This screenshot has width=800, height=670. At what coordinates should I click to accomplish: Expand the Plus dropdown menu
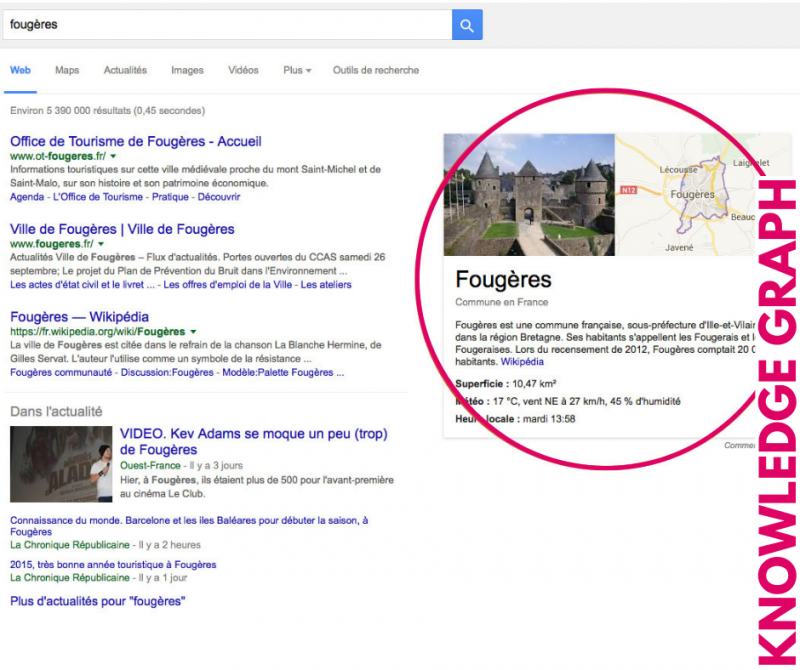[297, 70]
